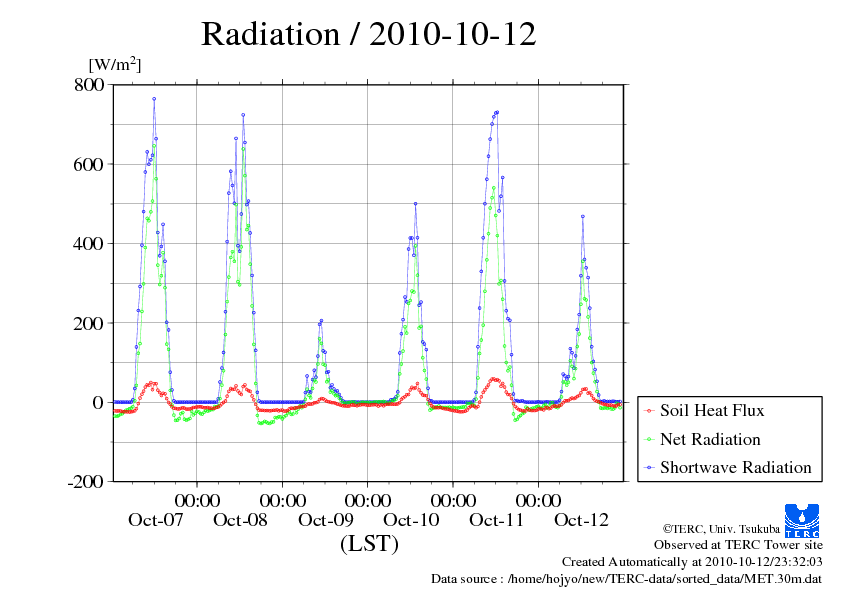The height and width of the screenshot is (595, 842).
Task: Click the 00:00 label above Oct-09
Action: pyautogui.click(x=368, y=500)
